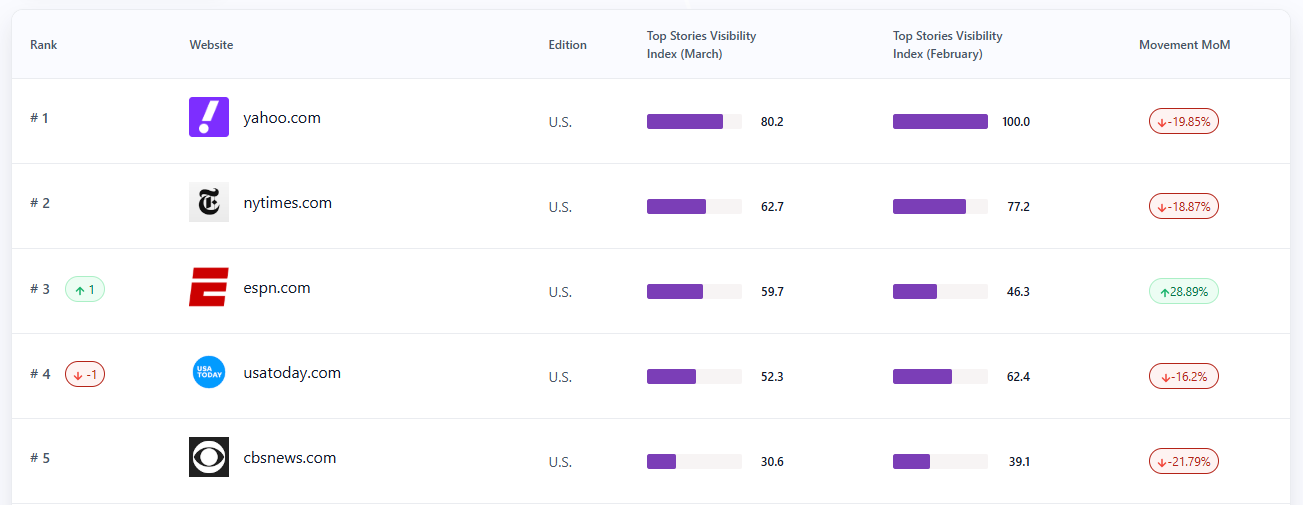Sort by the Website column header
The width and height of the screenshot is (1303, 505).
pyautogui.click(x=211, y=45)
